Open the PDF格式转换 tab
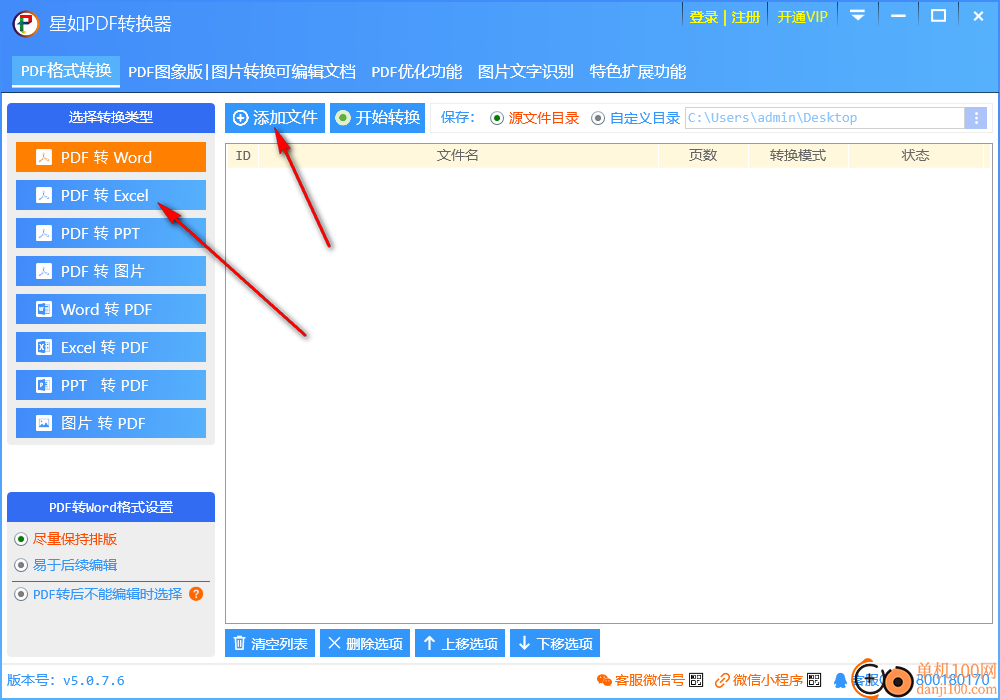 [x=66, y=71]
